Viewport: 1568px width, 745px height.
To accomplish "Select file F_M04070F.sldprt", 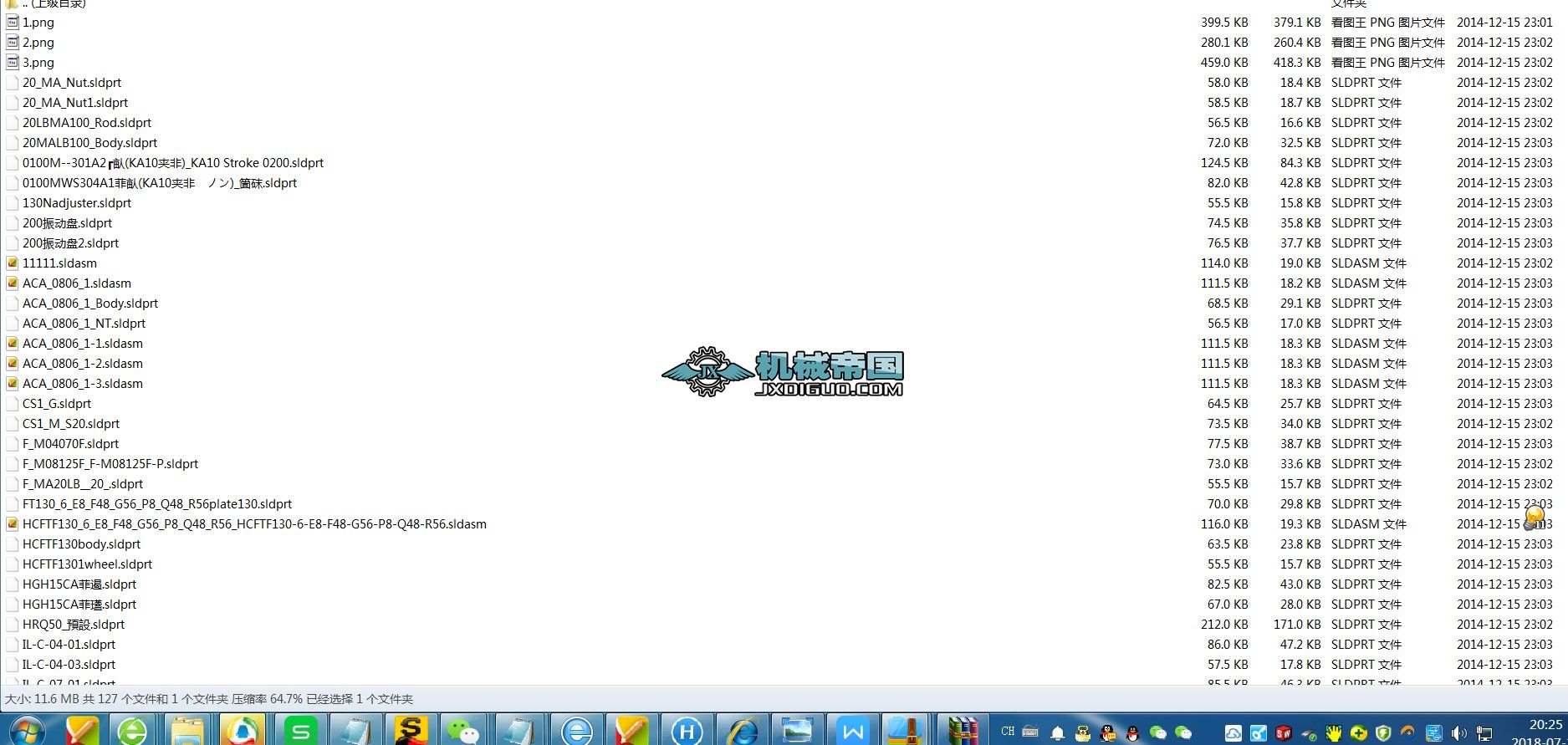I will coord(70,444).
